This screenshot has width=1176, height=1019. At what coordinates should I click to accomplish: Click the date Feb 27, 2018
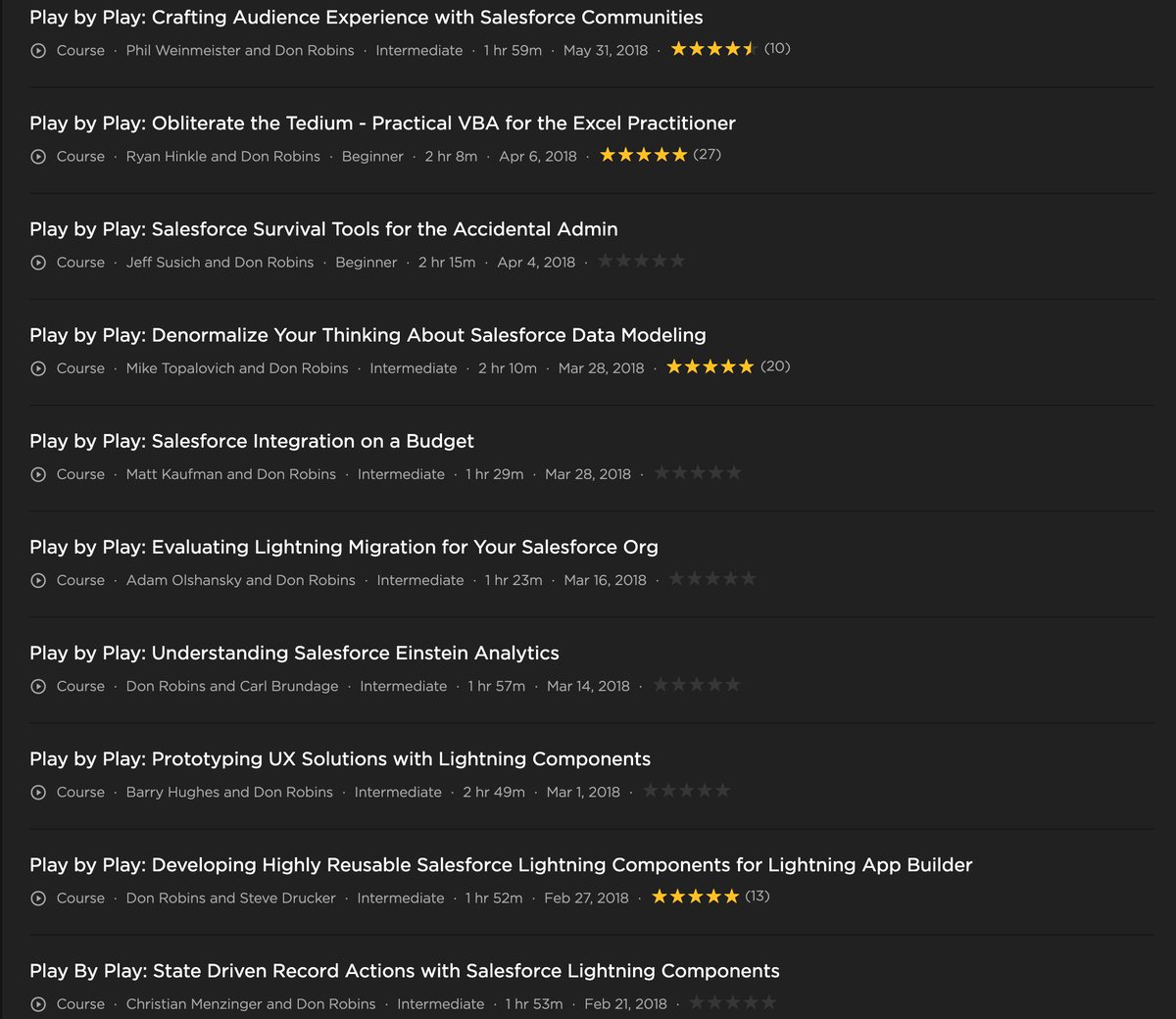point(587,898)
